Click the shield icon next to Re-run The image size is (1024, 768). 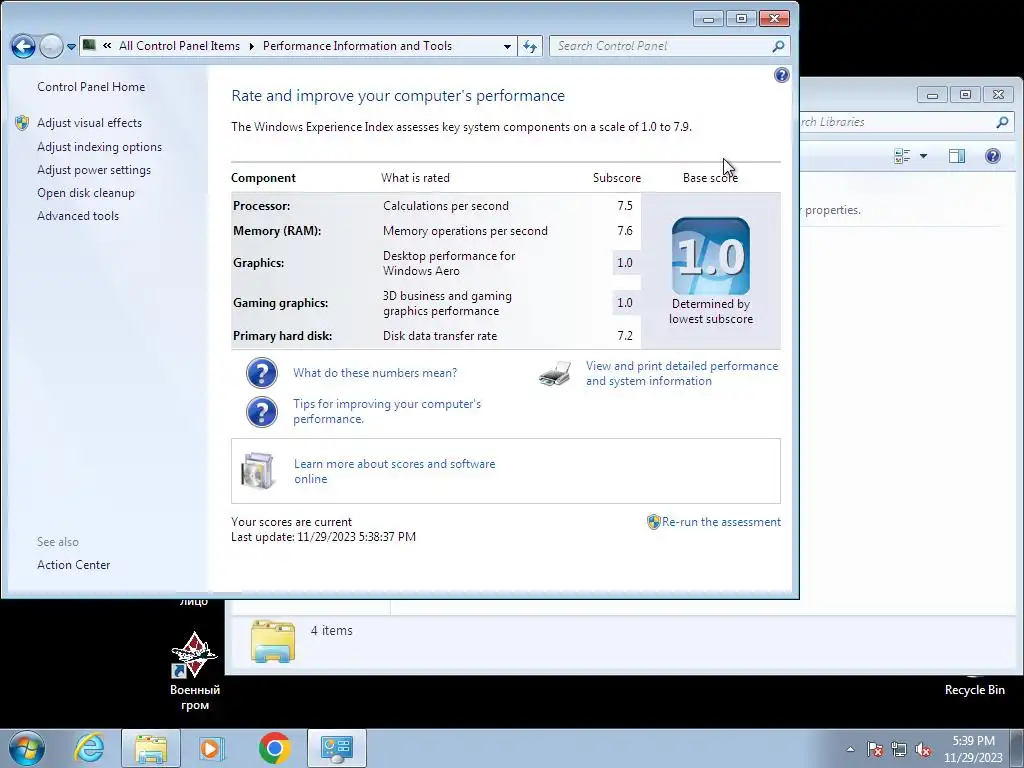(x=654, y=522)
